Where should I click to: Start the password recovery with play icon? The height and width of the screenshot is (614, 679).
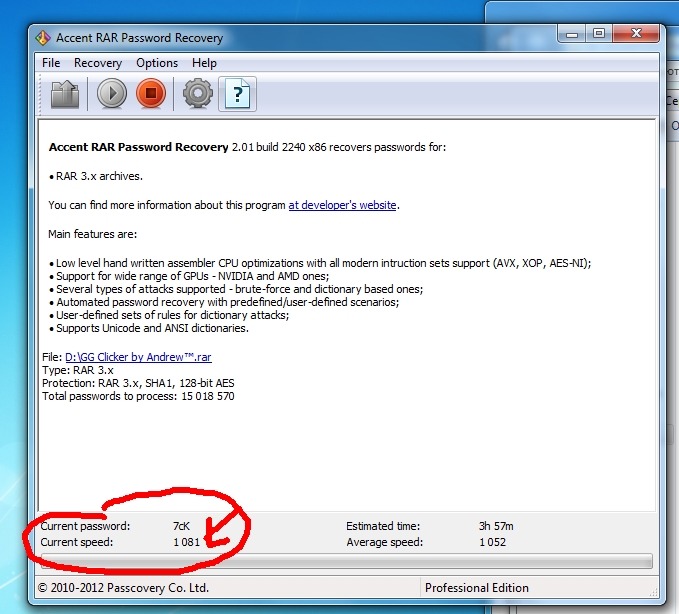tap(112, 94)
